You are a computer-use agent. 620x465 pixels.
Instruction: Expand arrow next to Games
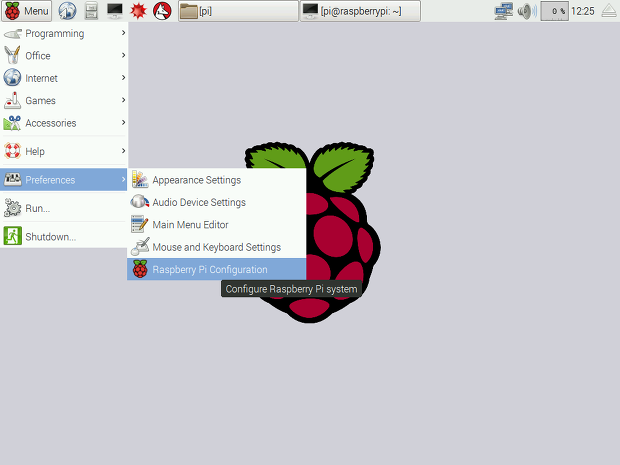coord(123,100)
